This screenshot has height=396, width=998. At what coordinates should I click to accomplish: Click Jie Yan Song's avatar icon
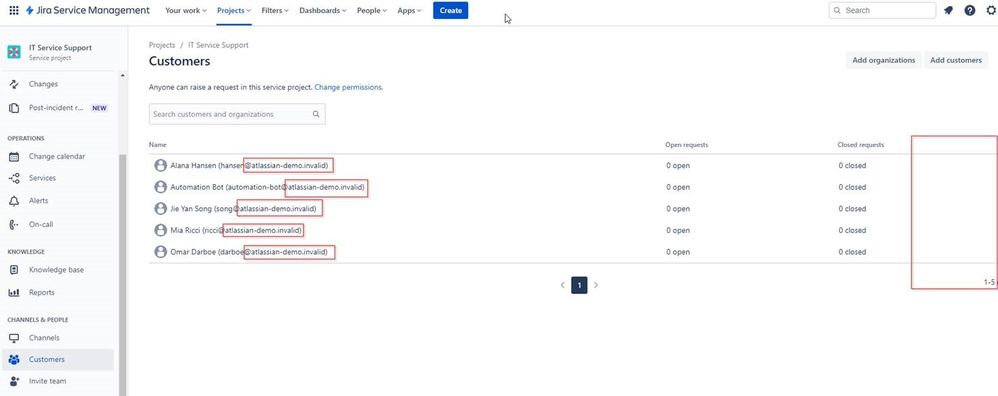(160, 209)
